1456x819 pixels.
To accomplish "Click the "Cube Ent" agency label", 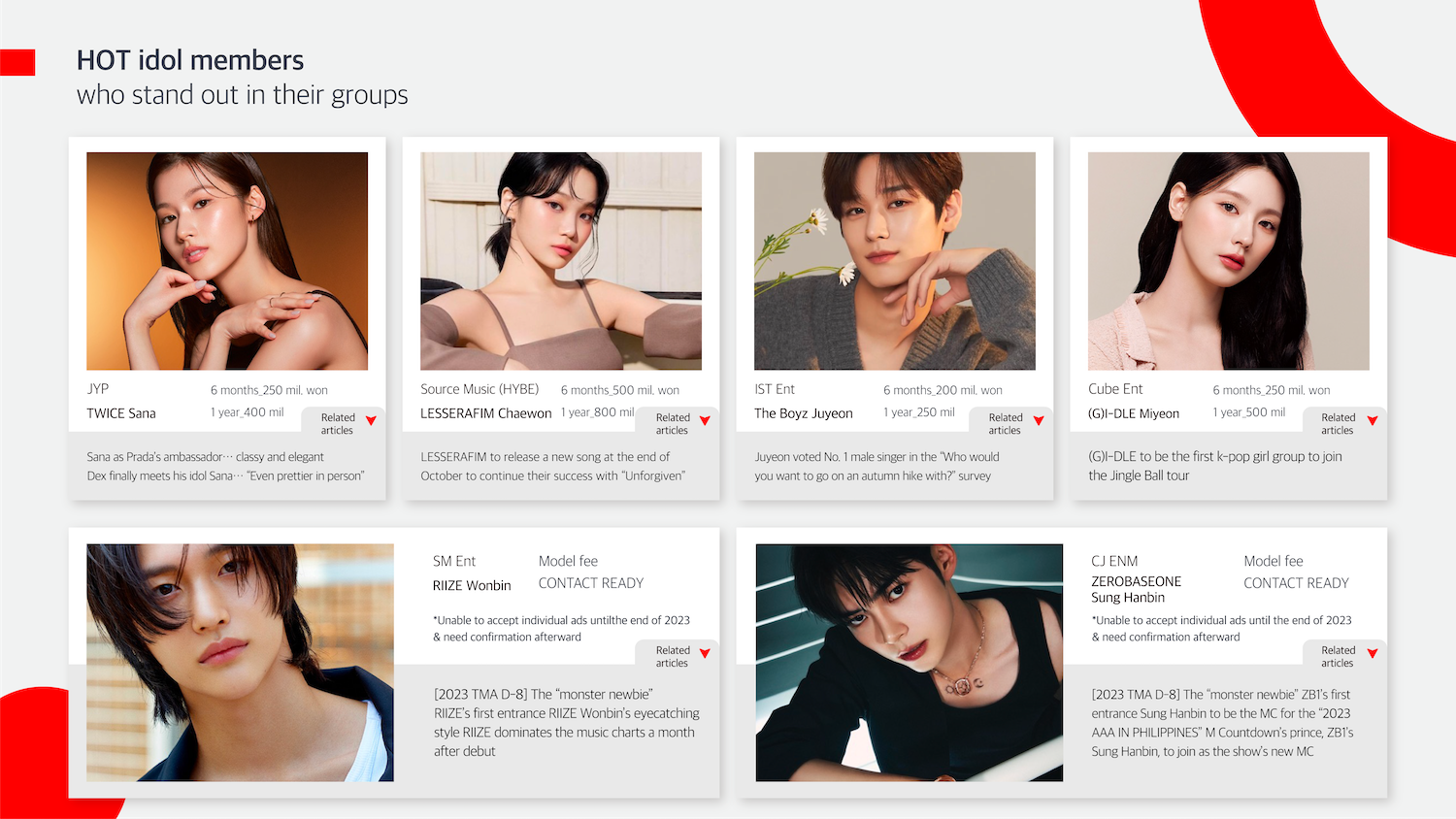I will [x=1115, y=389].
